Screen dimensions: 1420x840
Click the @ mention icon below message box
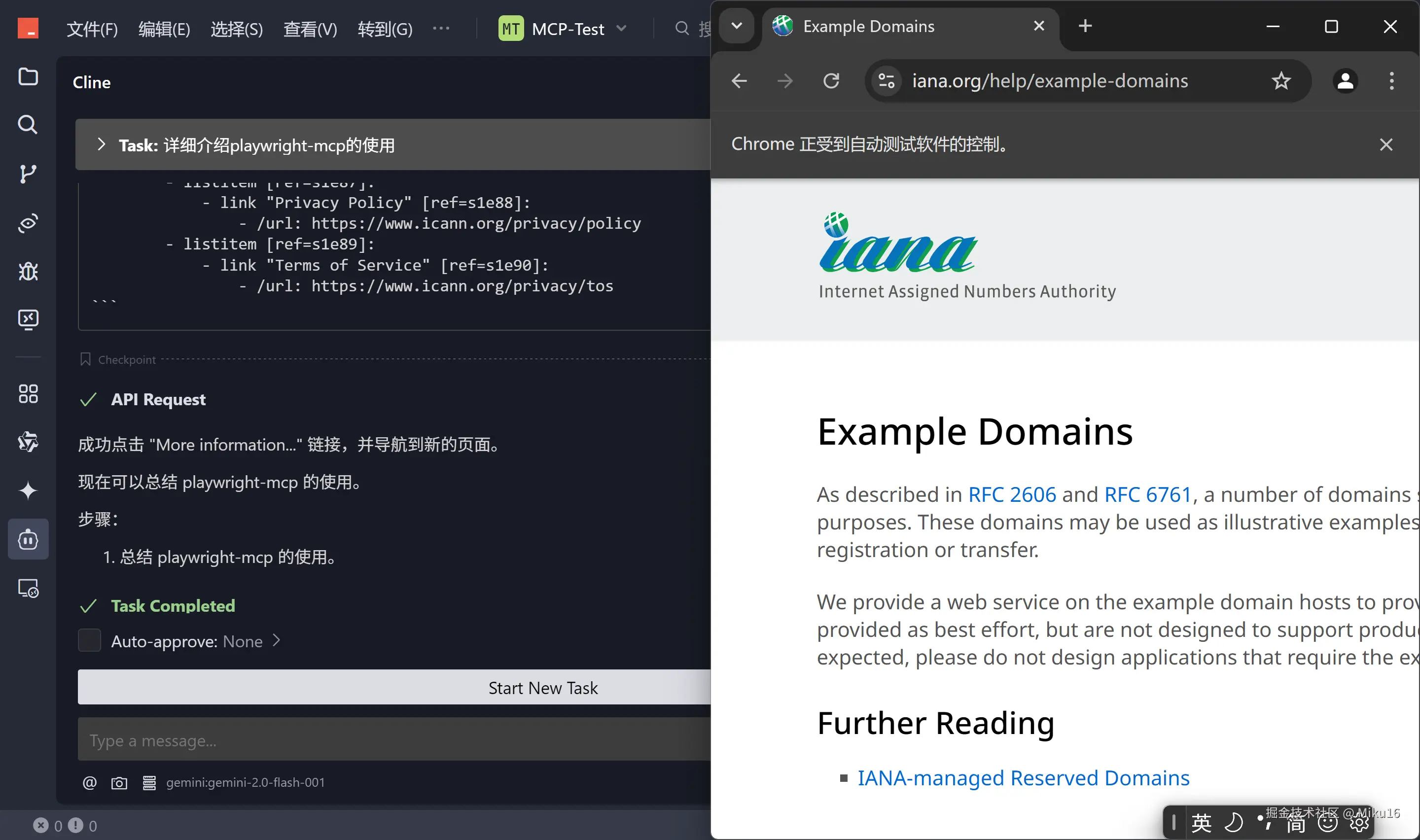tap(89, 783)
